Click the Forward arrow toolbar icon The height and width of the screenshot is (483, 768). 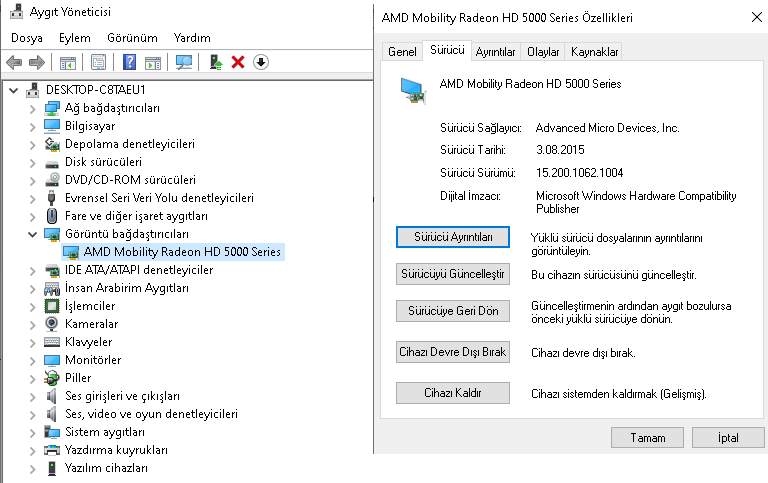37,62
